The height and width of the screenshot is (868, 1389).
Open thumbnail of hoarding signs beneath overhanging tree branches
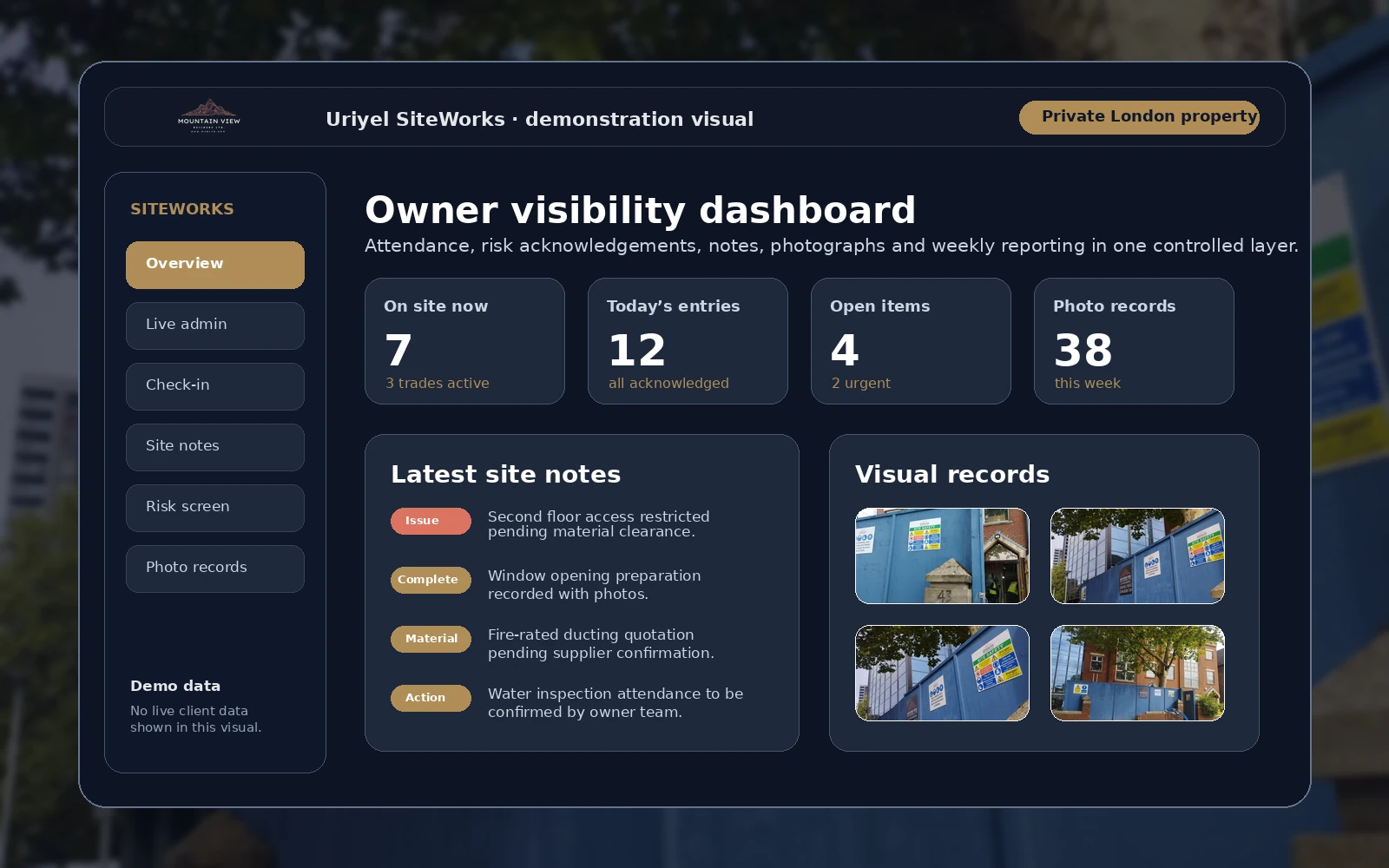click(942, 673)
